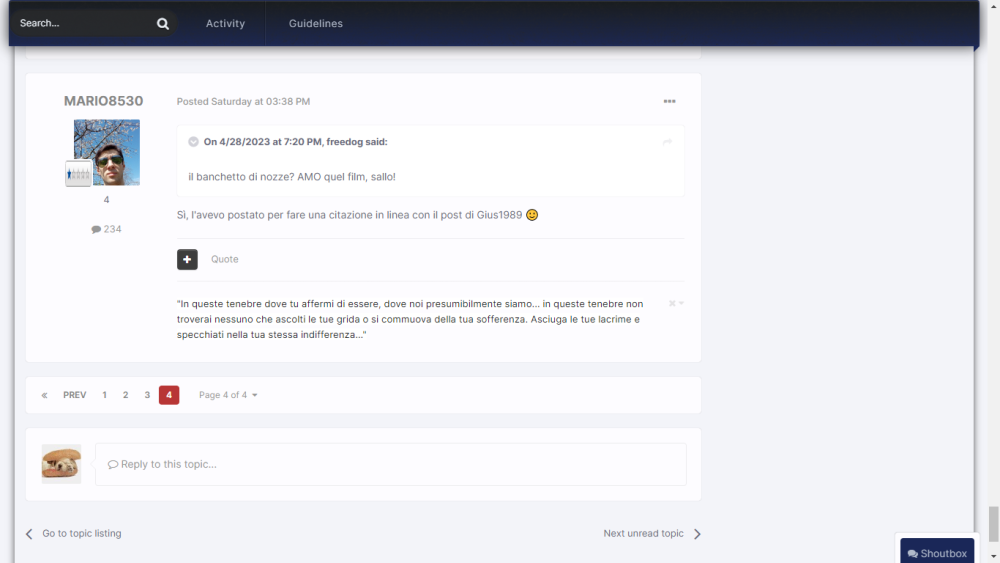Screen dimensions: 1000x563
Task: Open the Shoutbox chat panel
Action: (937, 553)
